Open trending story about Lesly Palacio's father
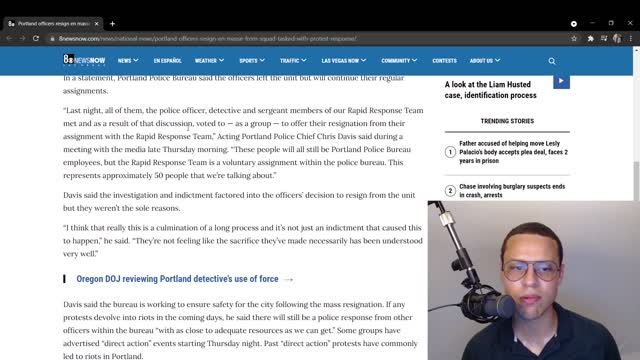 pos(513,152)
